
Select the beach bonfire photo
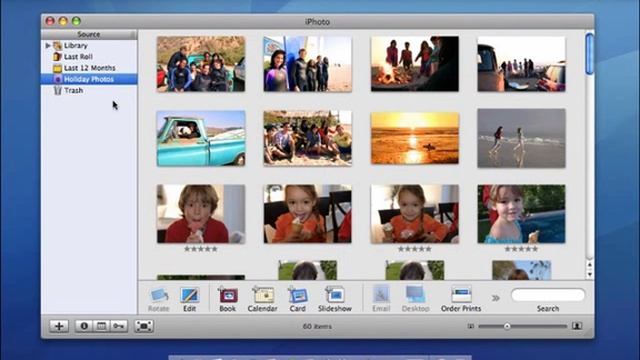pos(415,64)
